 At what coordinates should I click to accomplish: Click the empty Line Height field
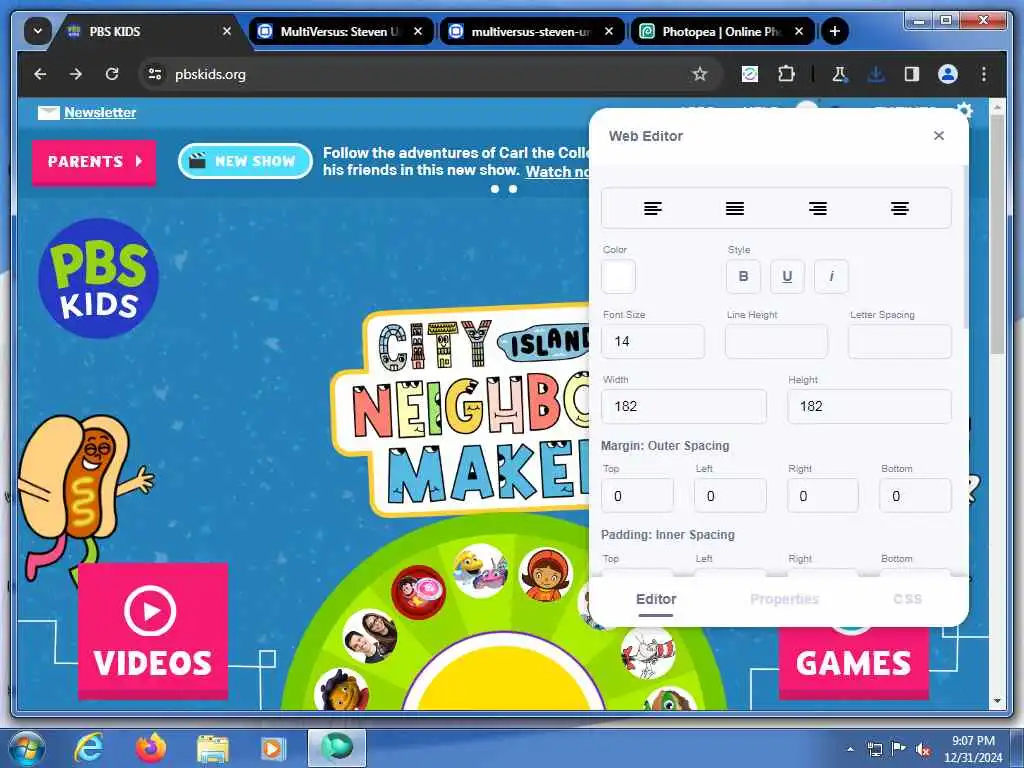coord(776,341)
